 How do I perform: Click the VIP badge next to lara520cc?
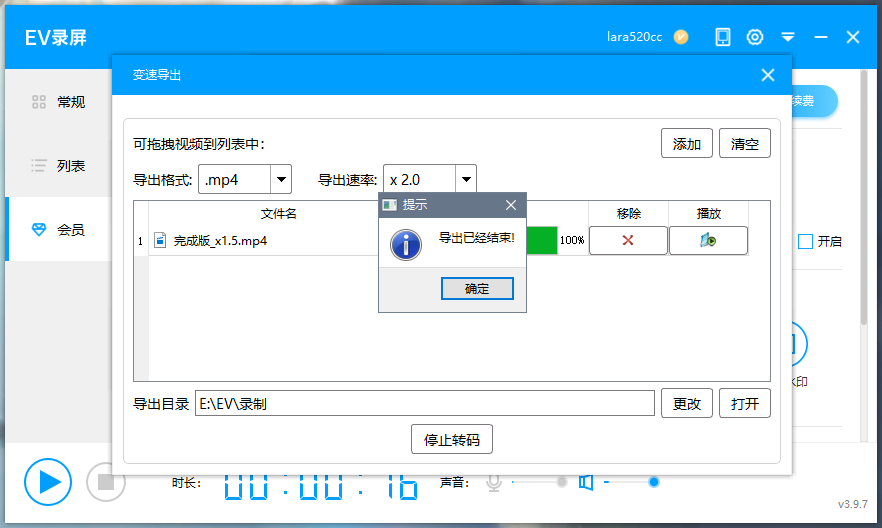(x=681, y=37)
